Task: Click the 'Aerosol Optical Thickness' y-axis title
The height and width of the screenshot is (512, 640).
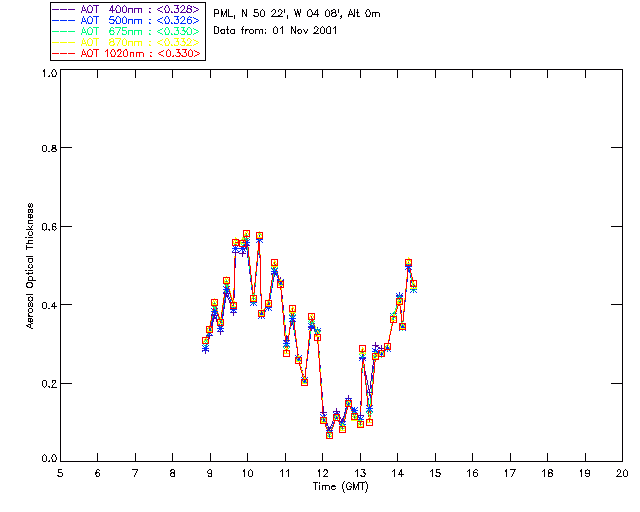Action: pyautogui.click(x=31, y=268)
